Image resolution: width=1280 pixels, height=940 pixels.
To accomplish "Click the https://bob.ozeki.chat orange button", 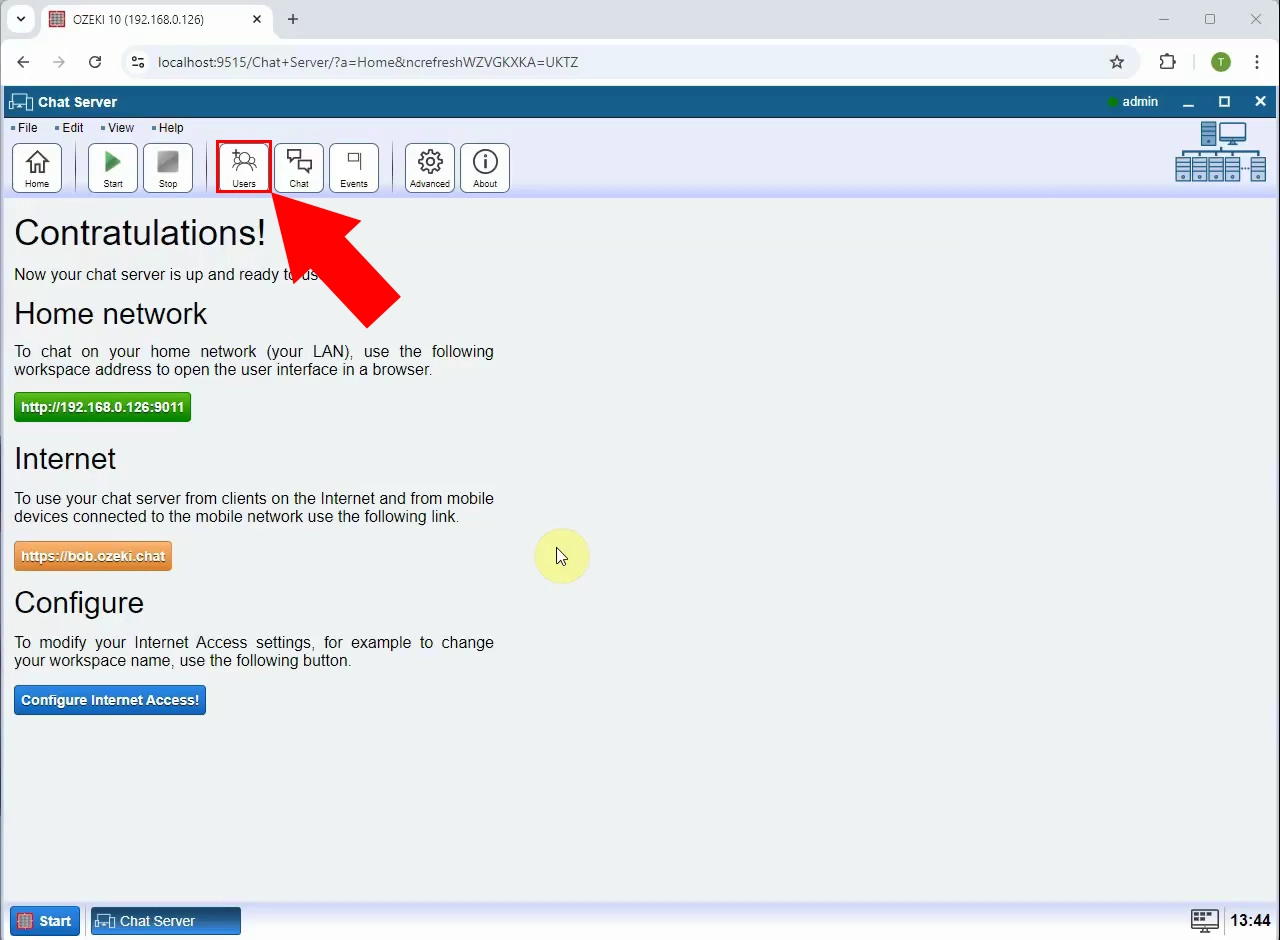I will [93, 556].
